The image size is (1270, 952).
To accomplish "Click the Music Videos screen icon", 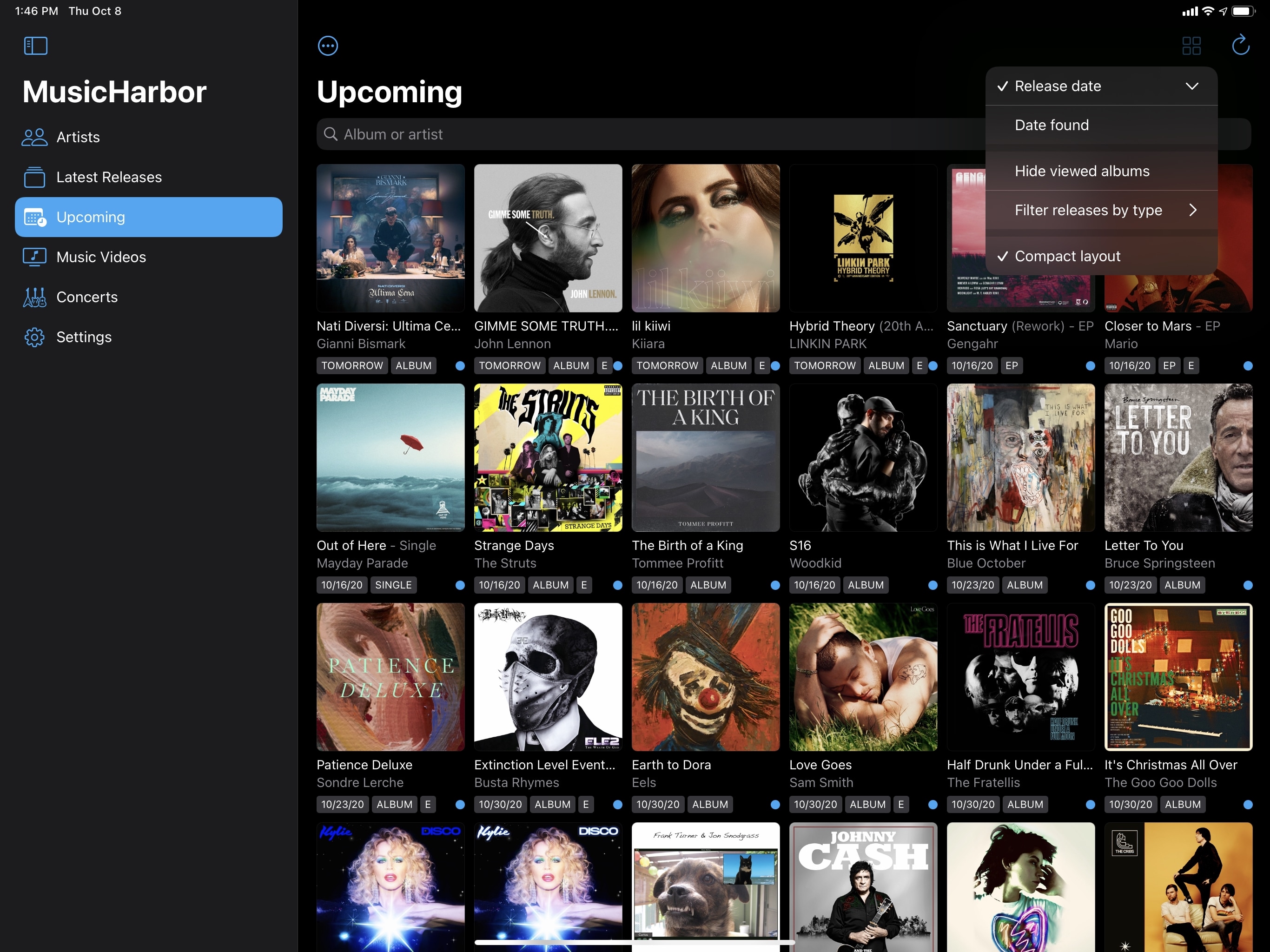I will [x=34, y=257].
